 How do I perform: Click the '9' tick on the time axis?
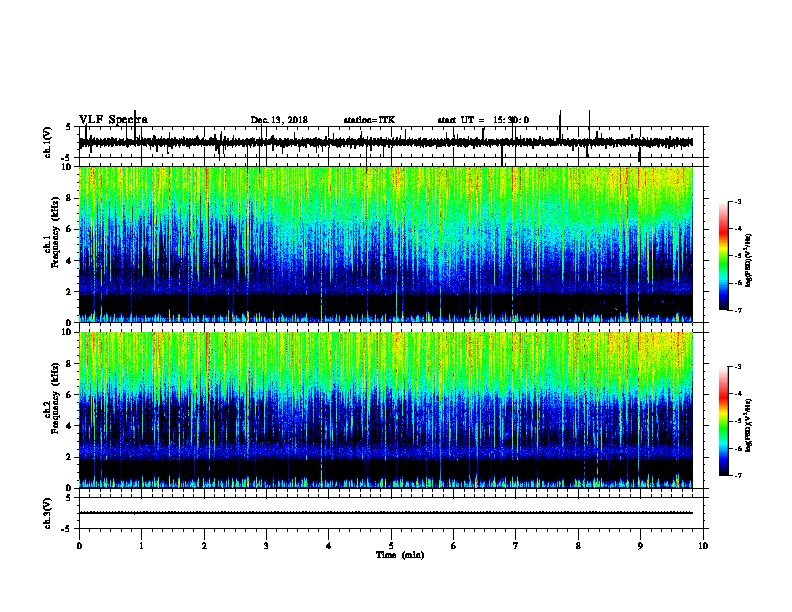[x=640, y=546]
